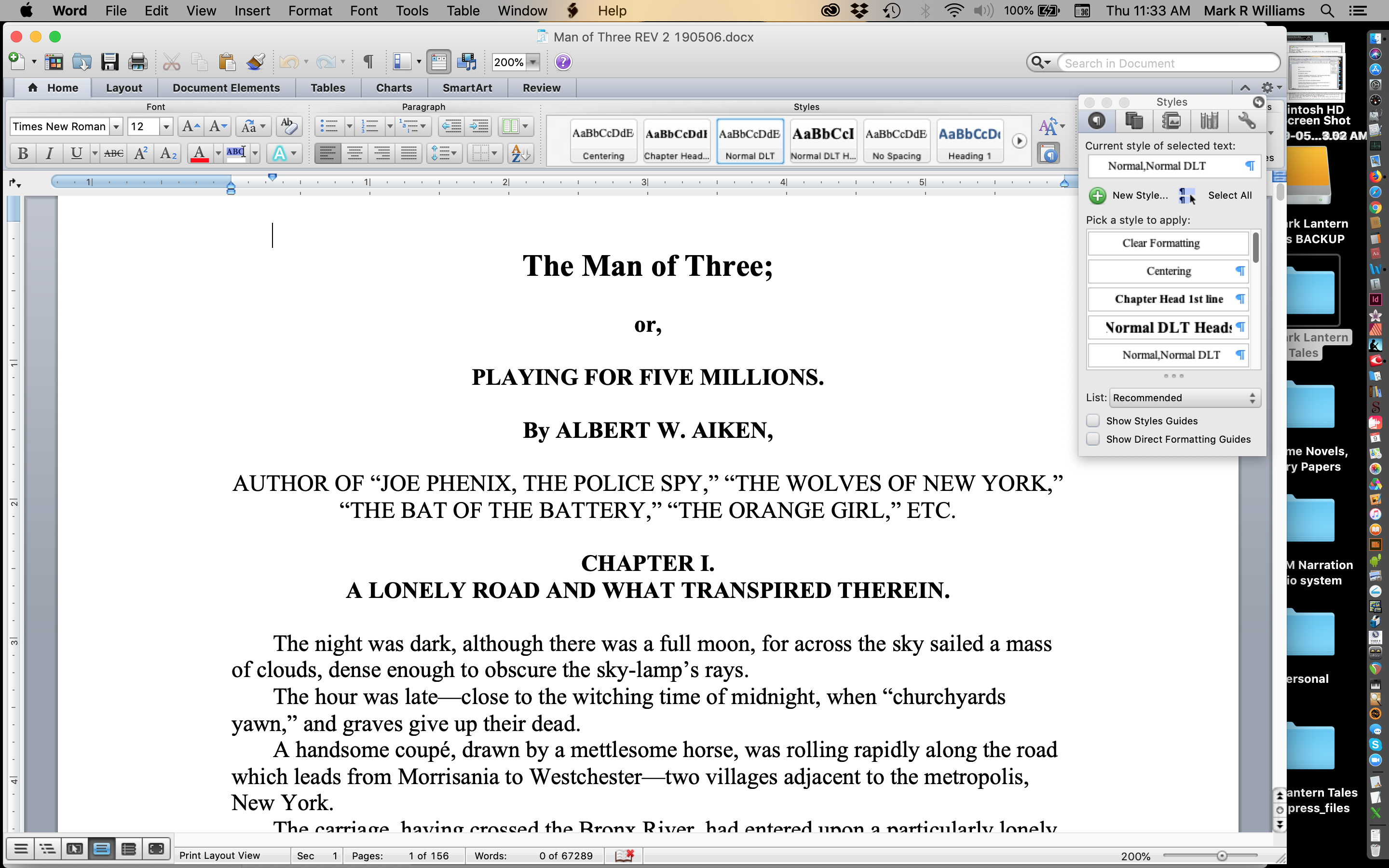Click the Increase Indent icon
This screenshot has height=868, width=1389.
pos(479,126)
